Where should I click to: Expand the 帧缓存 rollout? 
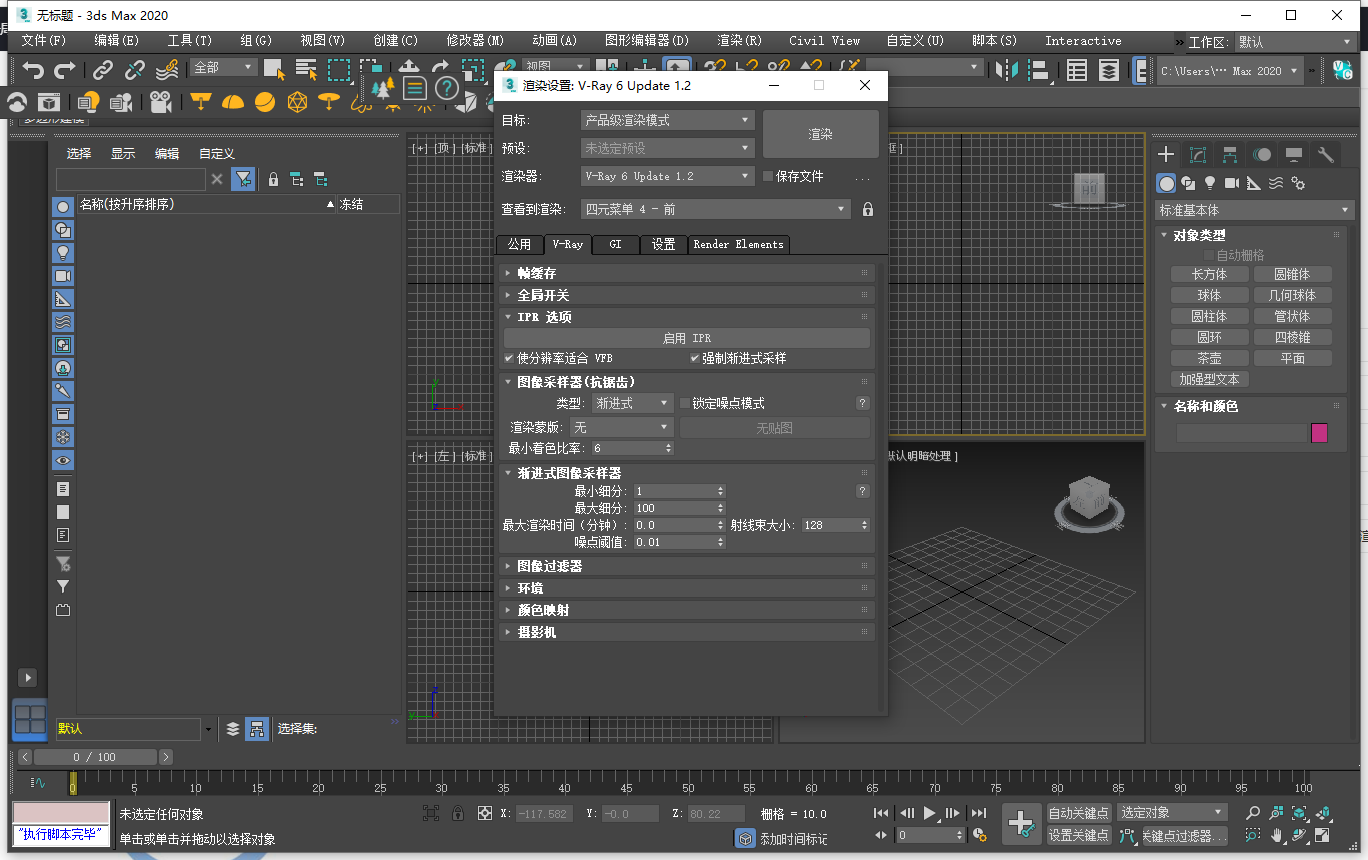[686, 273]
